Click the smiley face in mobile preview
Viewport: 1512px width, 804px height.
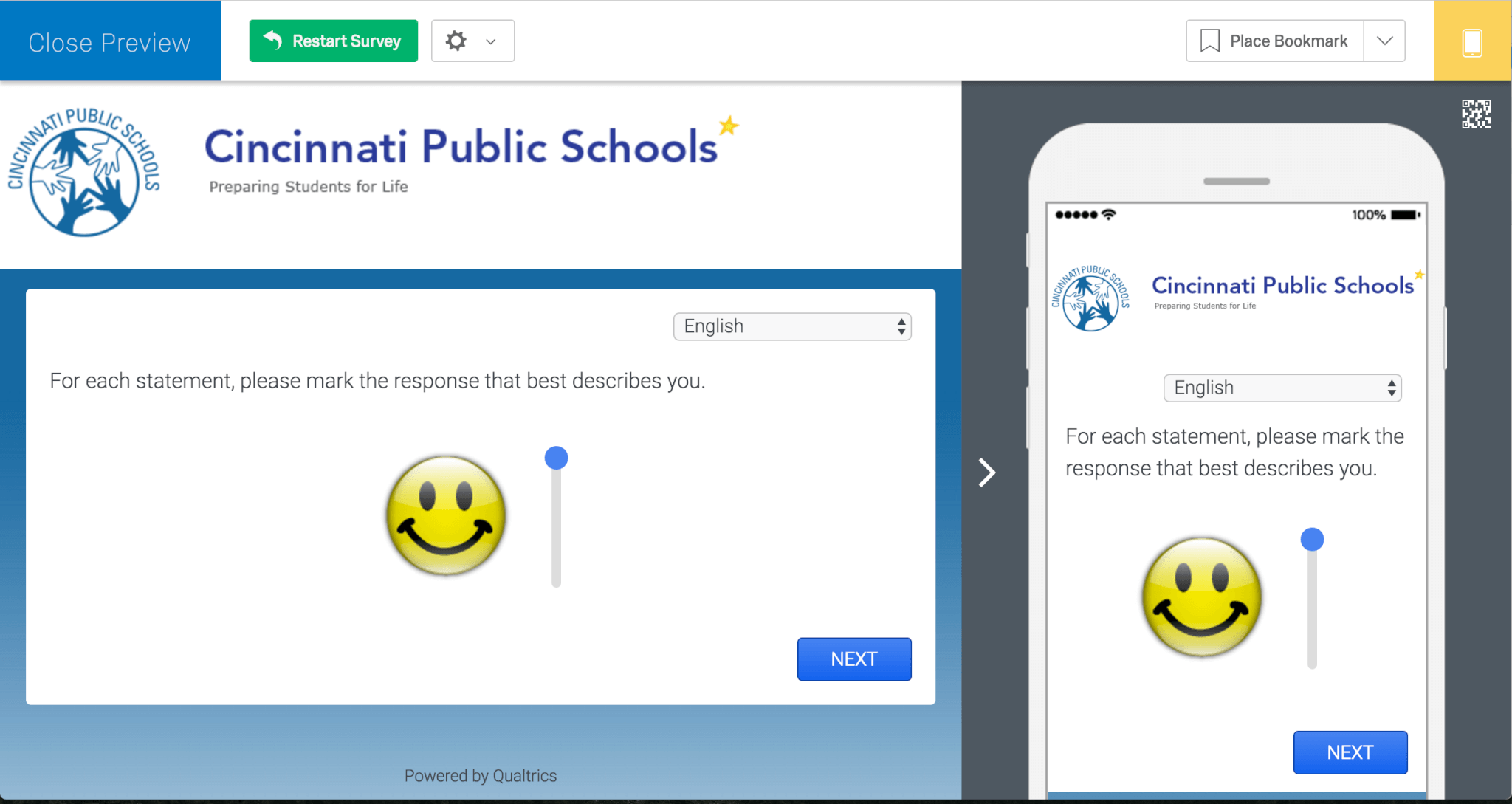point(1202,597)
